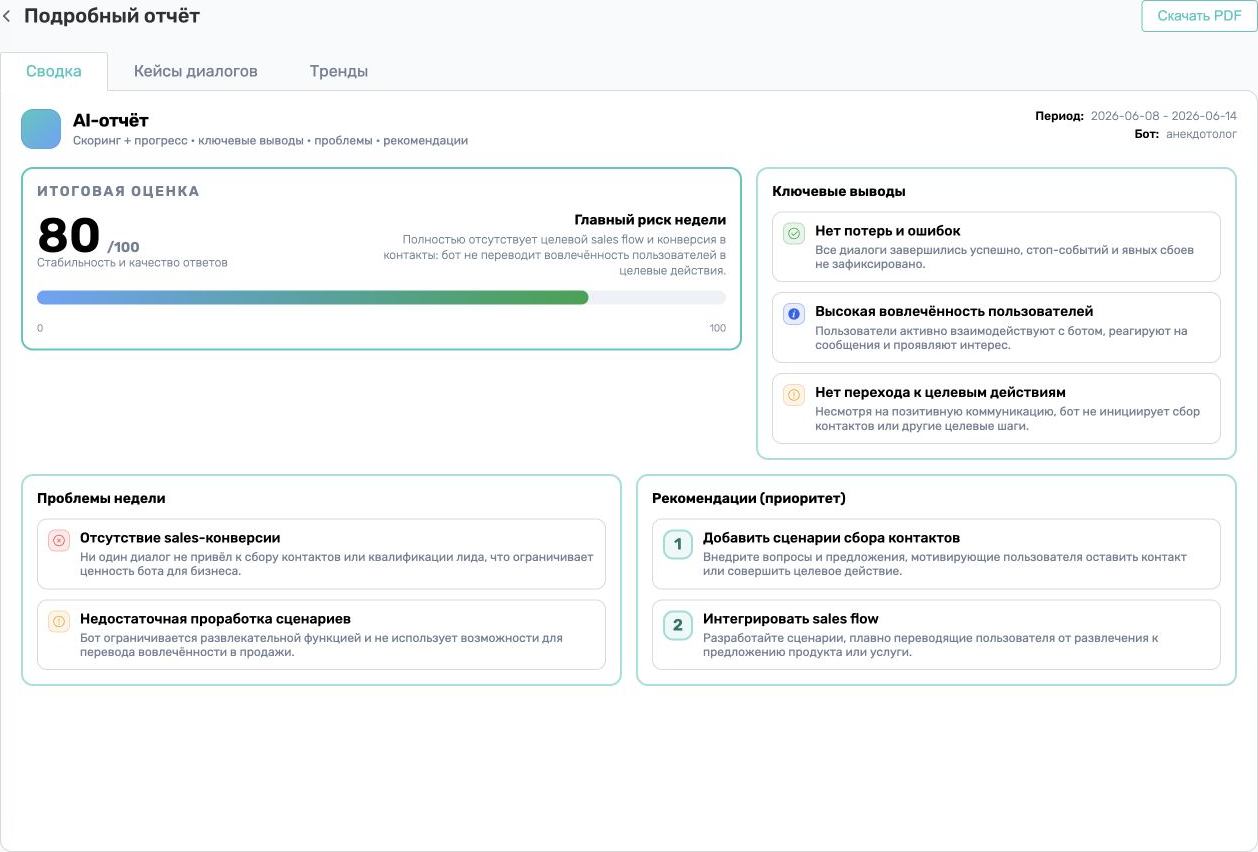The image size is (1258, 852).
Task: Click the Период: label
Action: pos(1059,116)
